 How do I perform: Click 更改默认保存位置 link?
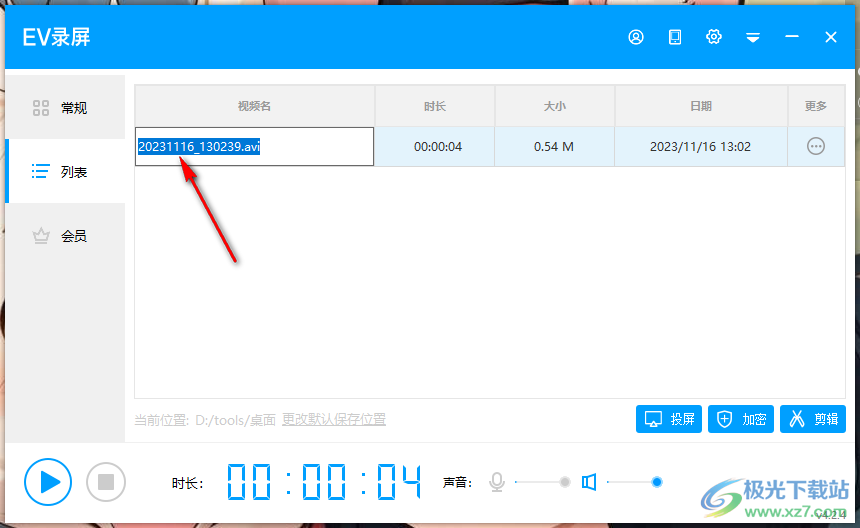[333, 419]
